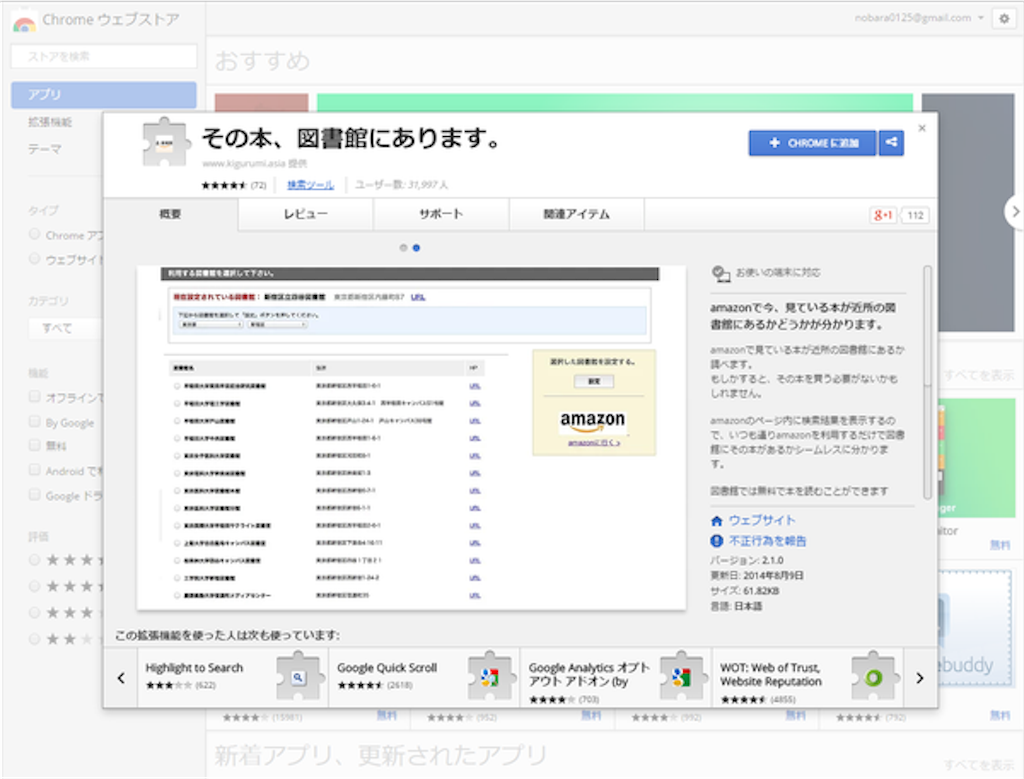Click the device compatibility icon
Image resolution: width=1024 pixels, height=779 pixels.
720,274
